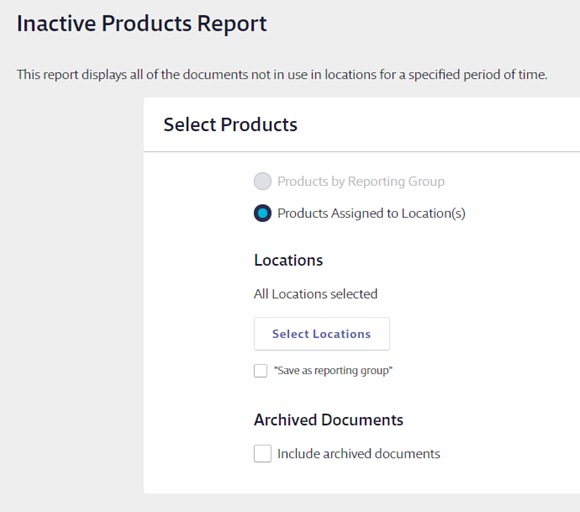Click the divider line under Select Products
This screenshot has width=580, height=512.
coord(362,151)
